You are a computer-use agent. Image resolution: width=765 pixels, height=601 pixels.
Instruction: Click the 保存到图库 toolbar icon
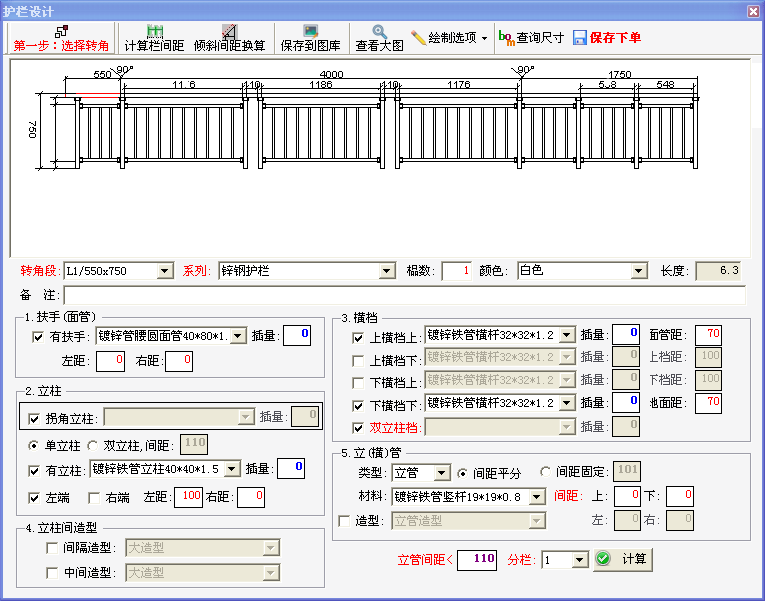310,31
